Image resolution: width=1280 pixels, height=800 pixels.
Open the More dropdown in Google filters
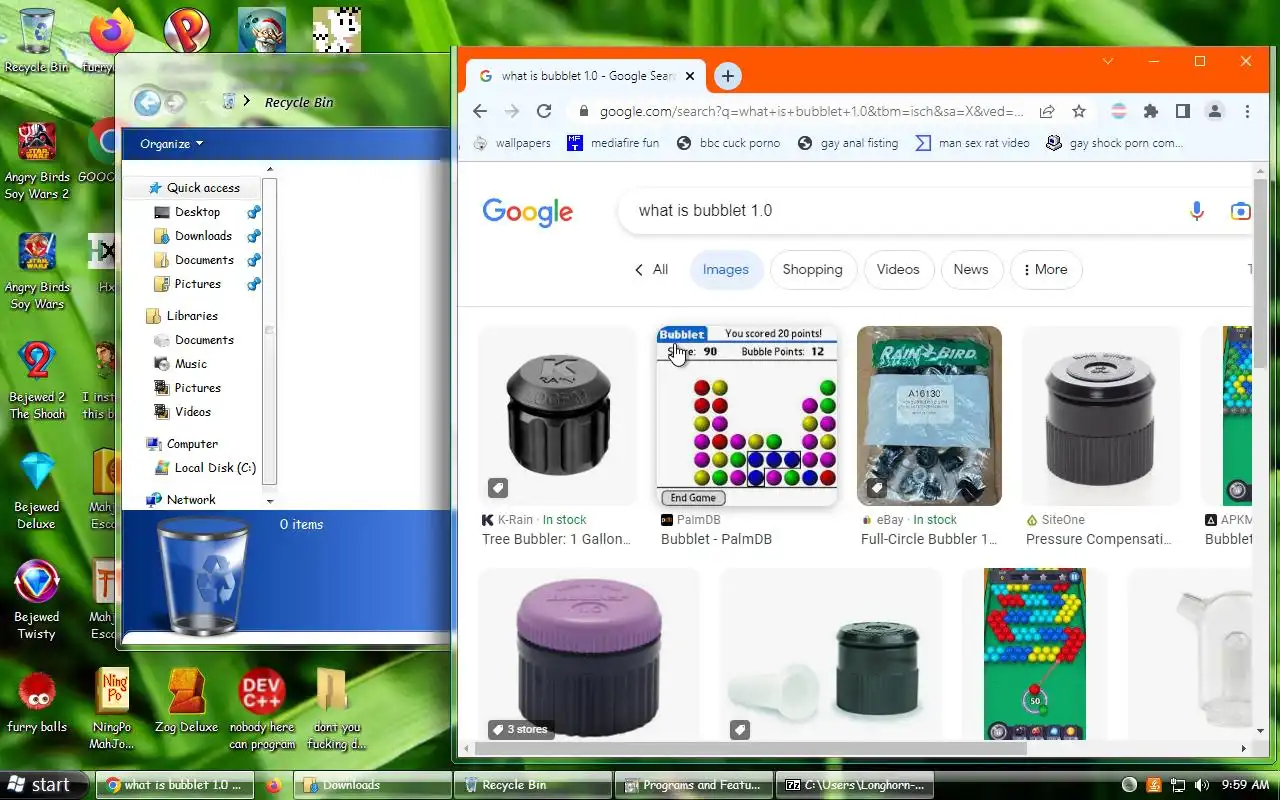click(1046, 269)
